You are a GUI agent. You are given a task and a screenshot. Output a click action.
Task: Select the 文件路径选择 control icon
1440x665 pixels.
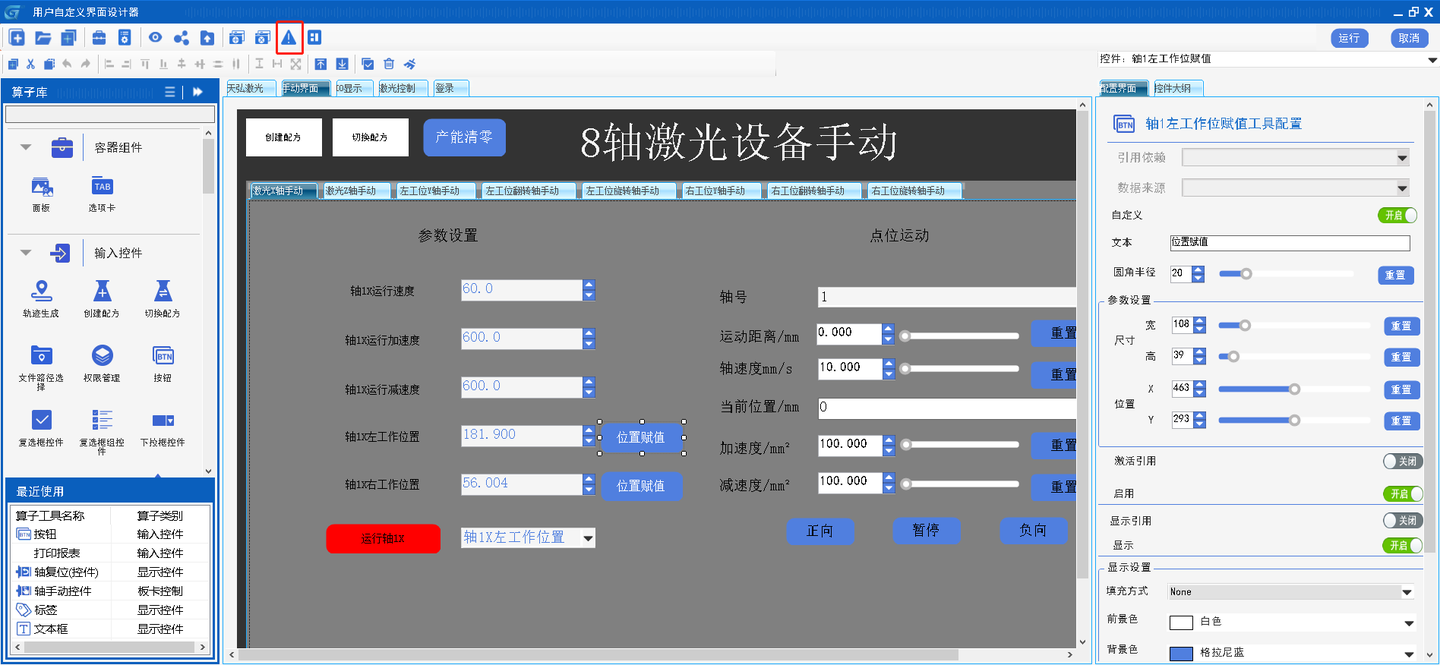tap(42, 366)
